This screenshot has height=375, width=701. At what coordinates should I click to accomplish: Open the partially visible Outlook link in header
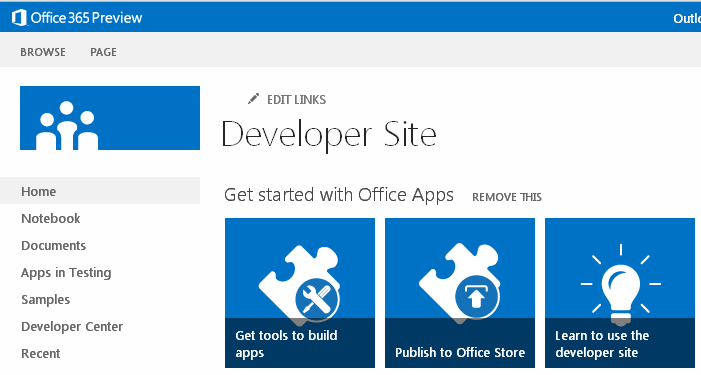(x=687, y=18)
